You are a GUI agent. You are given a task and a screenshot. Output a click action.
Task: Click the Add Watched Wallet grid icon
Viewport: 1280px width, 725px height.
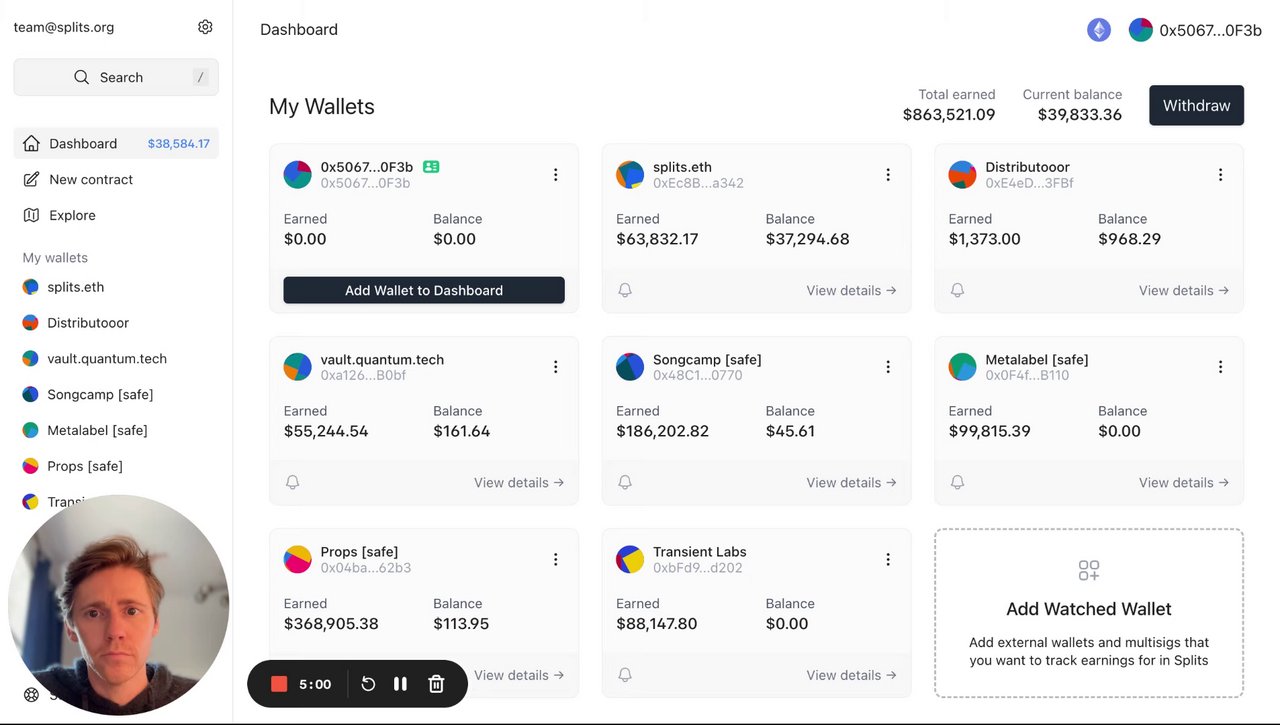(1088, 571)
